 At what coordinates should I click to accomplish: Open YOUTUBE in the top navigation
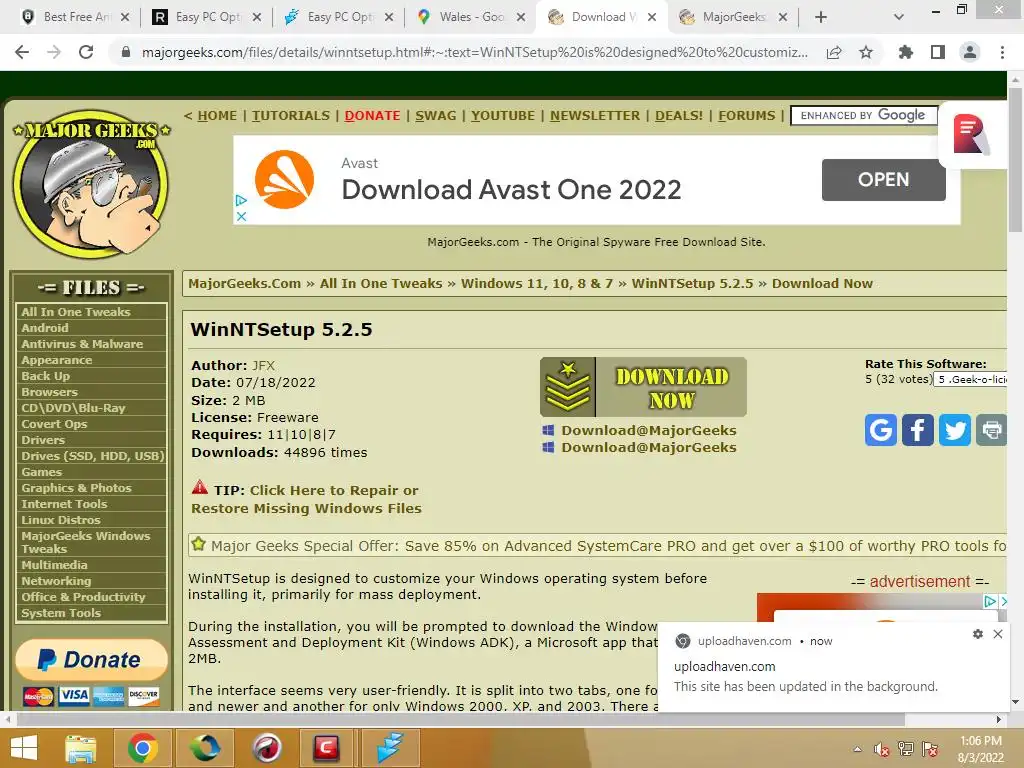point(503,116)
